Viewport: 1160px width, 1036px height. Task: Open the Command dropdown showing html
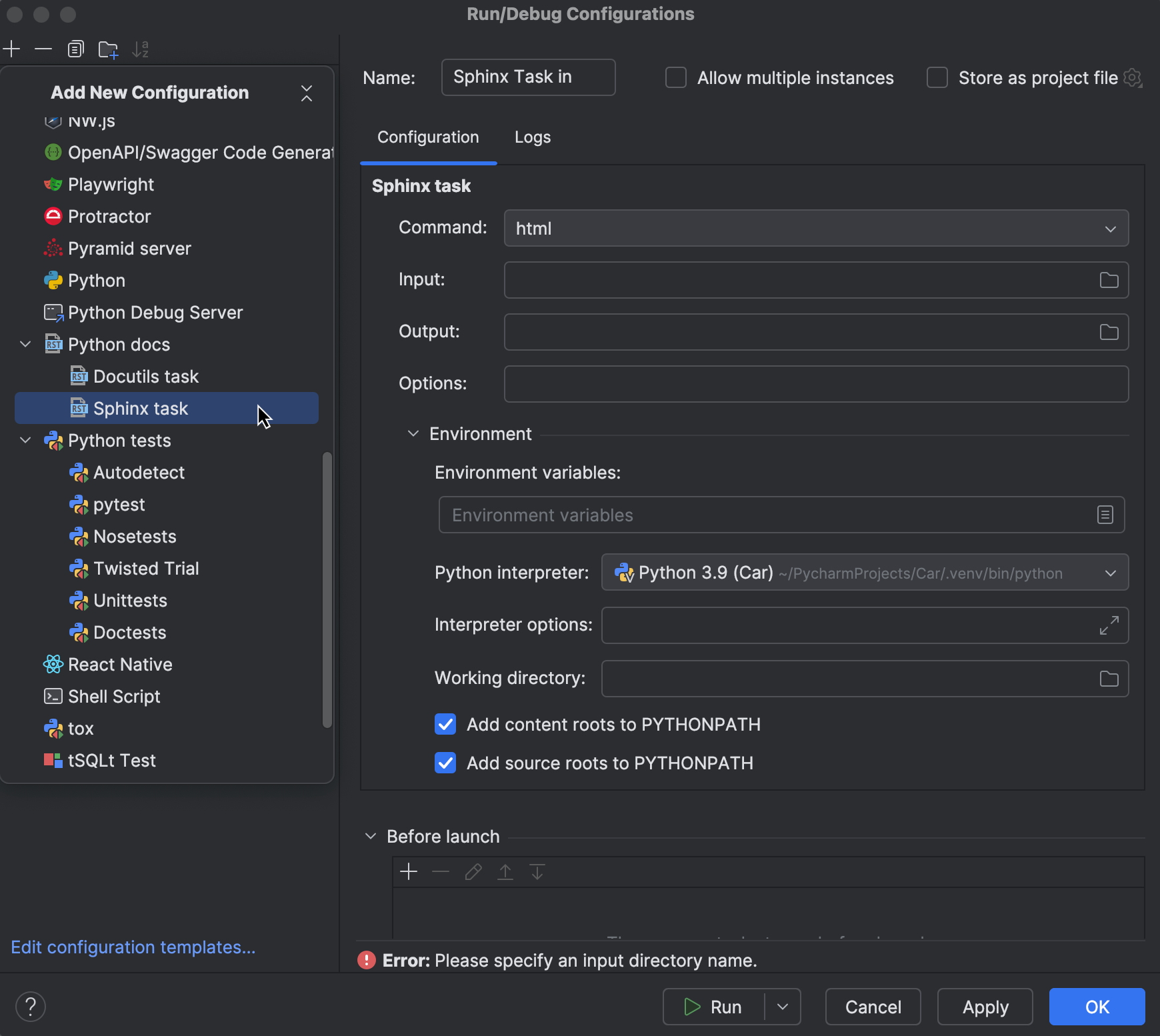point(1110,228)
